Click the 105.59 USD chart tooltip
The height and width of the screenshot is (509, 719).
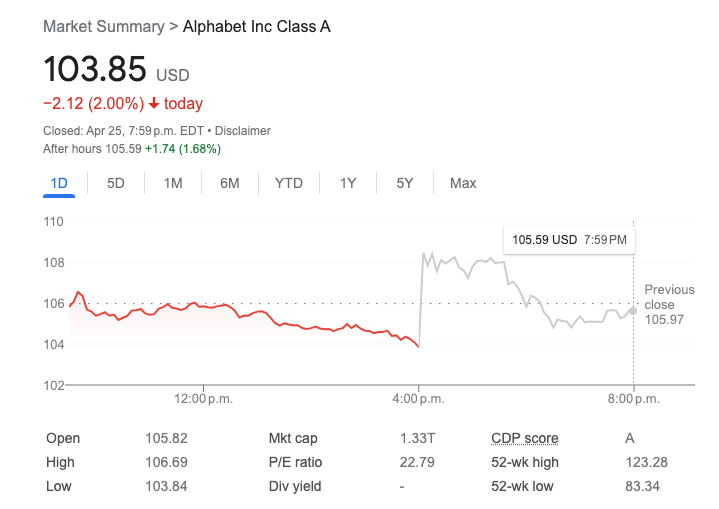click(569, 240)
